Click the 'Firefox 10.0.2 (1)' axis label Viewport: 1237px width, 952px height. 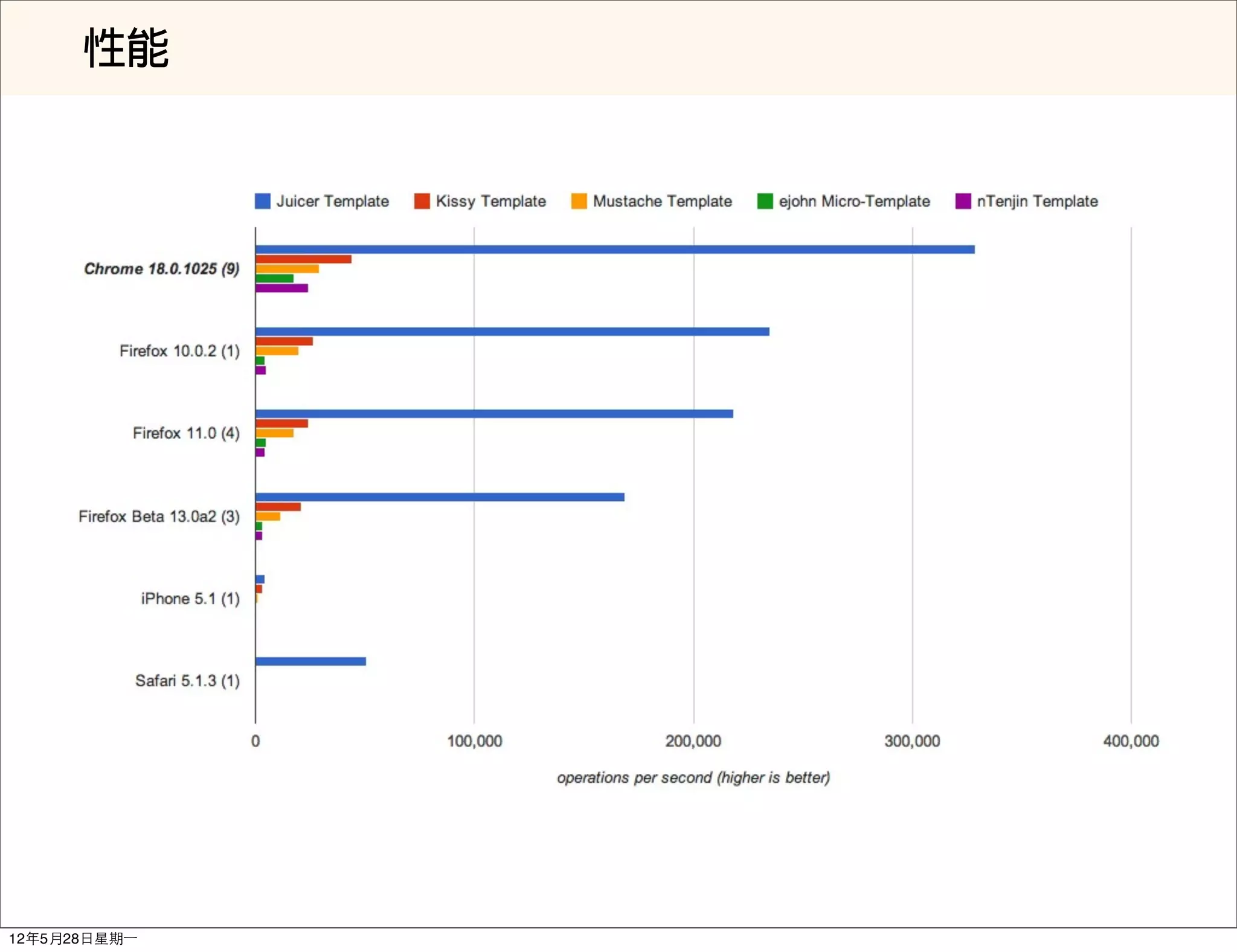tap(179, 351)
